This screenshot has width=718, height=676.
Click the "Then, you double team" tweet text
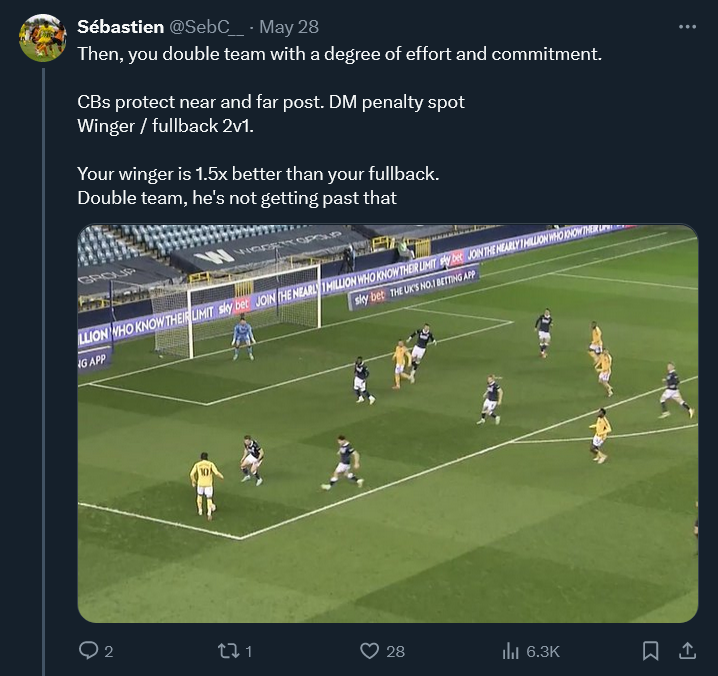coord(340,53)
